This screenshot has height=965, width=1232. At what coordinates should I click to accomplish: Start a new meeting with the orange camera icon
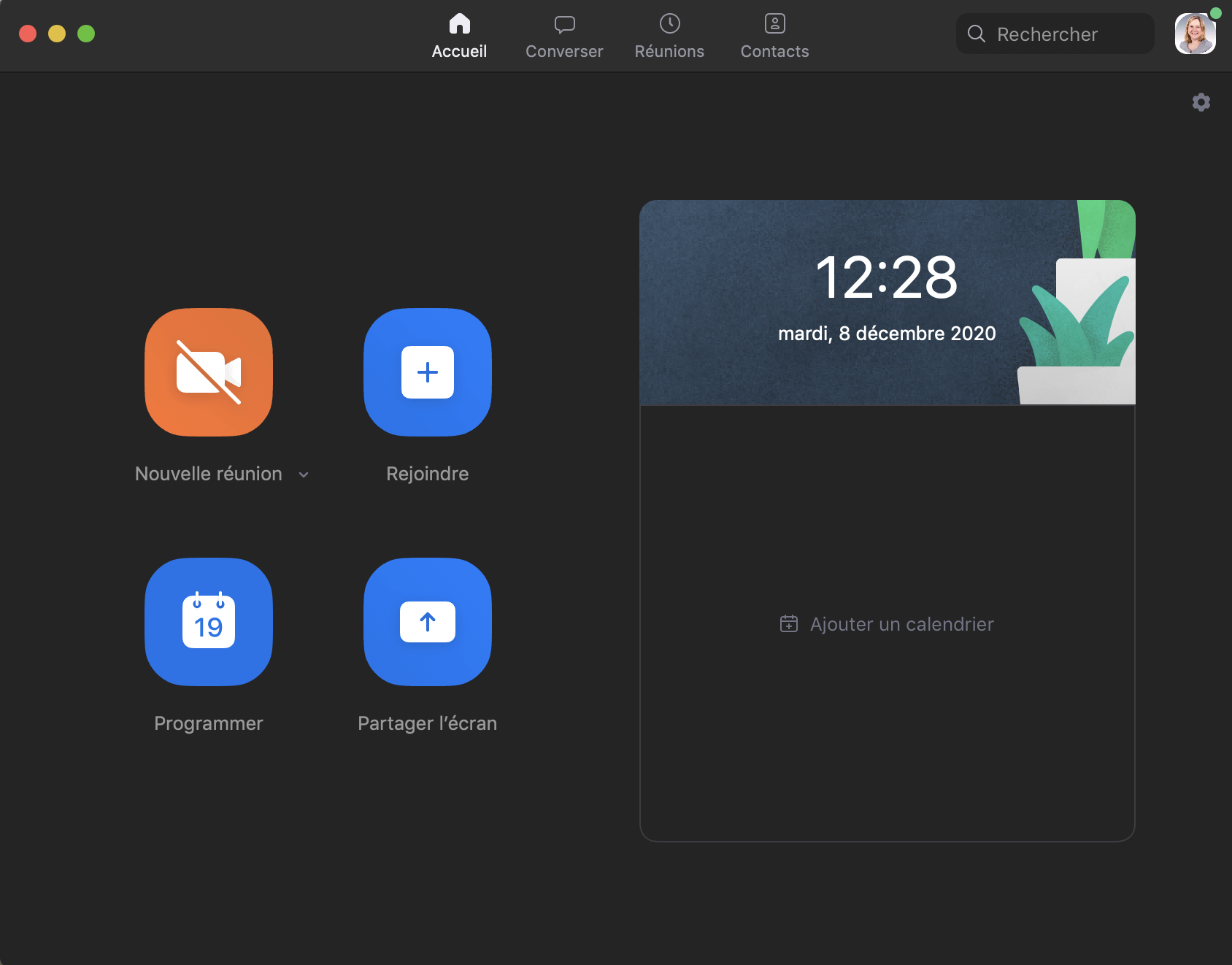(209, 372)
